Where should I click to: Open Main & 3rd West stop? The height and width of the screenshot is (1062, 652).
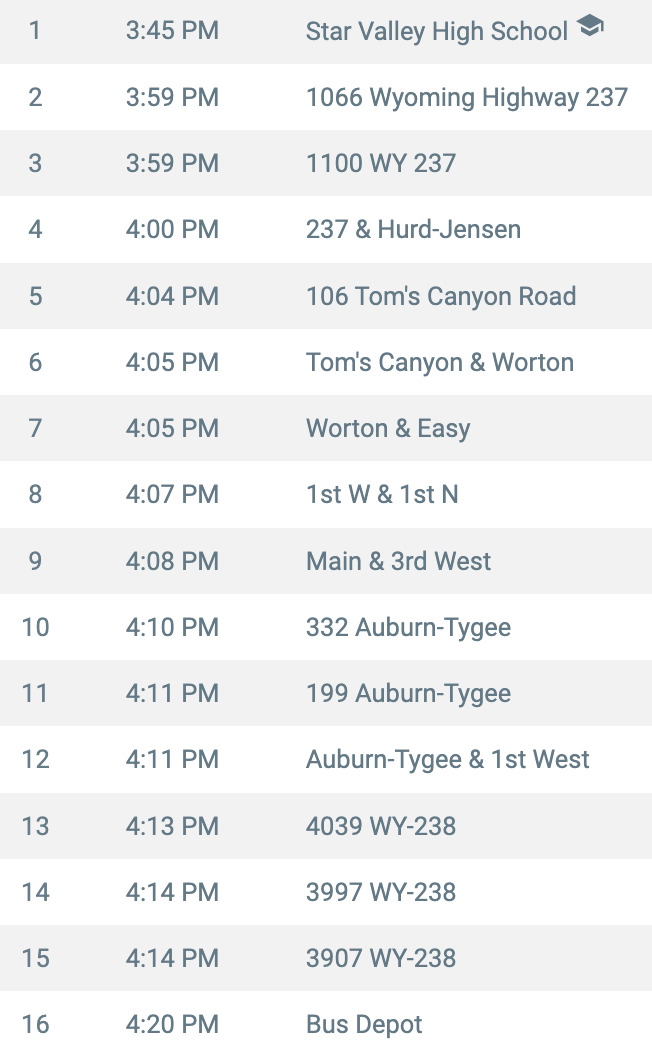(x=398, y=561)
